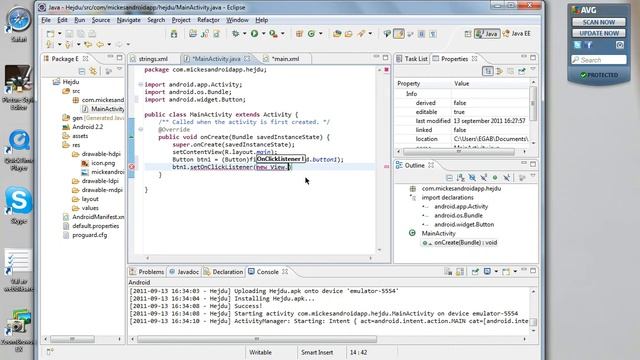Click SCAN NOW in AVG gadget
This screenshot has width=640, height=360.
[x=598, y=22]
